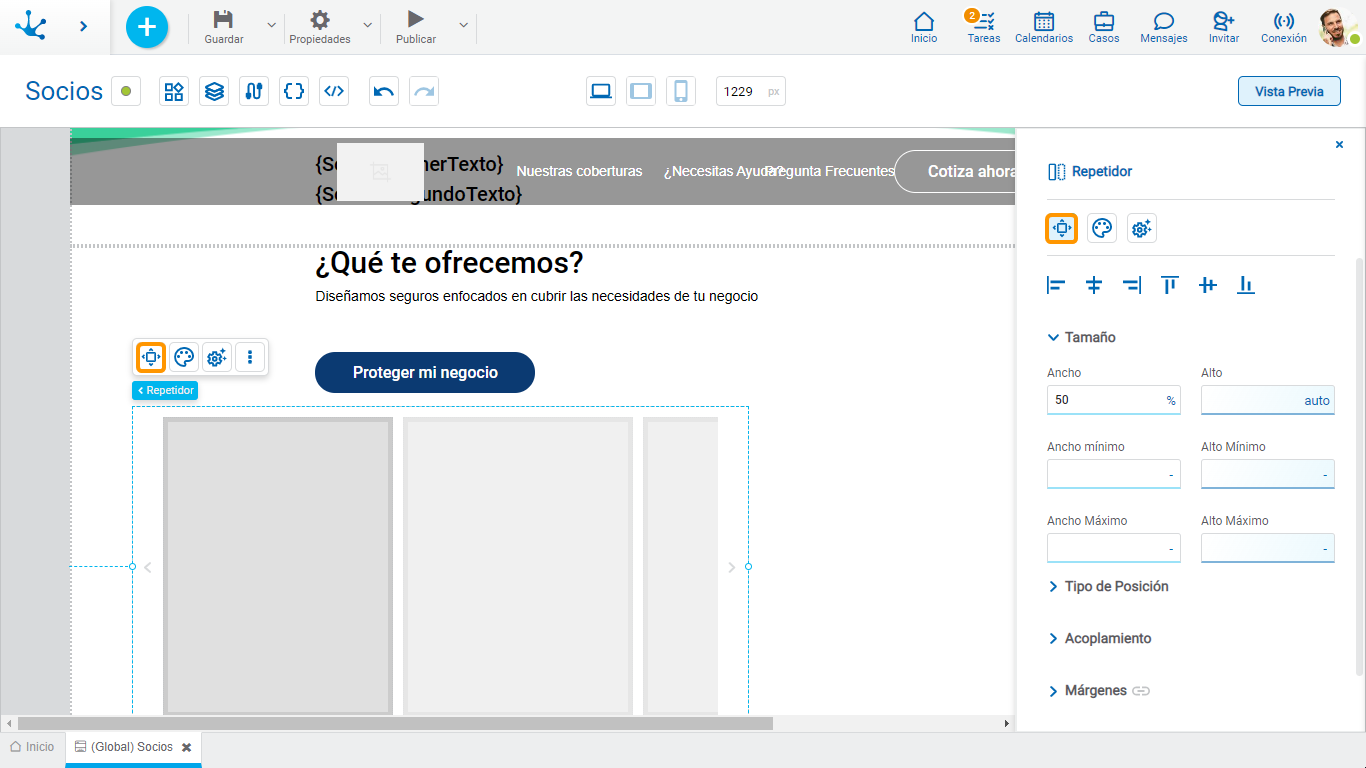The image size is (1366, 768).
Task: Click Proteger mi negocio button
Action: 425,372
